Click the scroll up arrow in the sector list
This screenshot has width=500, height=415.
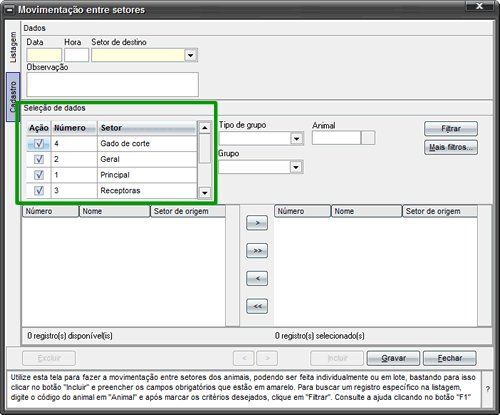(x=204, y=128)
